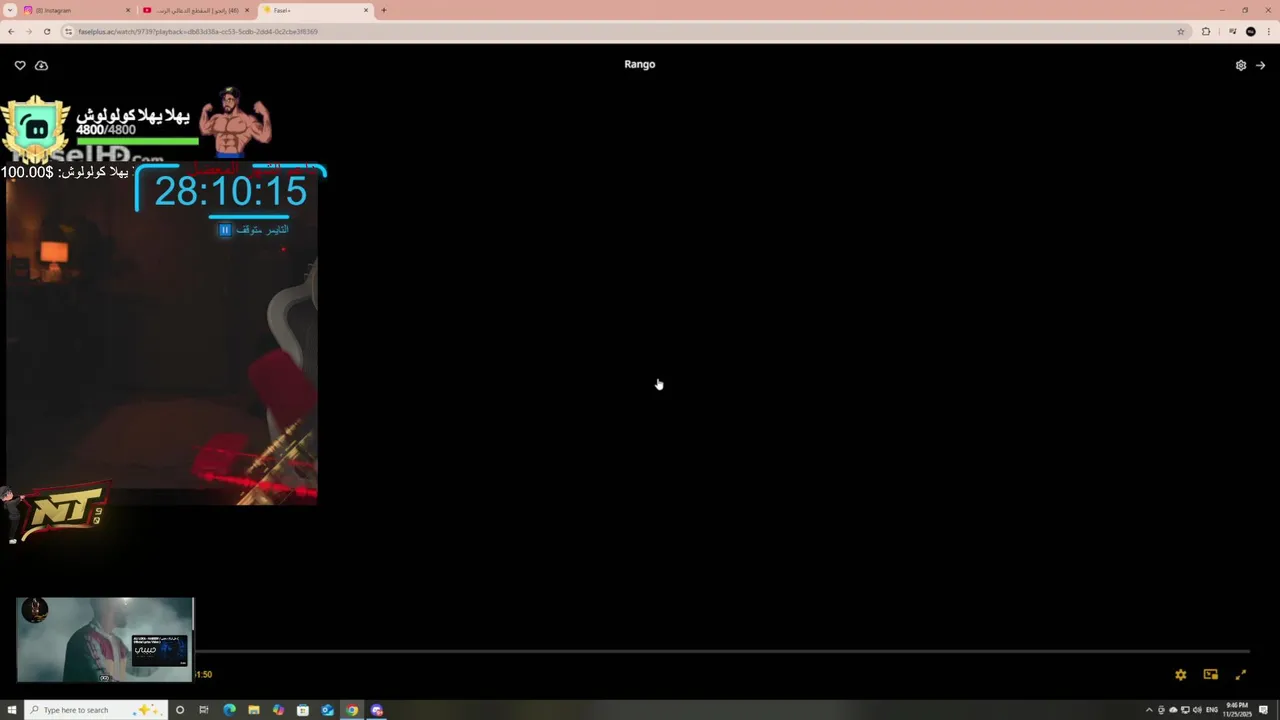Viewport: 1280px width, 720px height.
Task: Open the notification center icon
Action: pos(1264,710)
